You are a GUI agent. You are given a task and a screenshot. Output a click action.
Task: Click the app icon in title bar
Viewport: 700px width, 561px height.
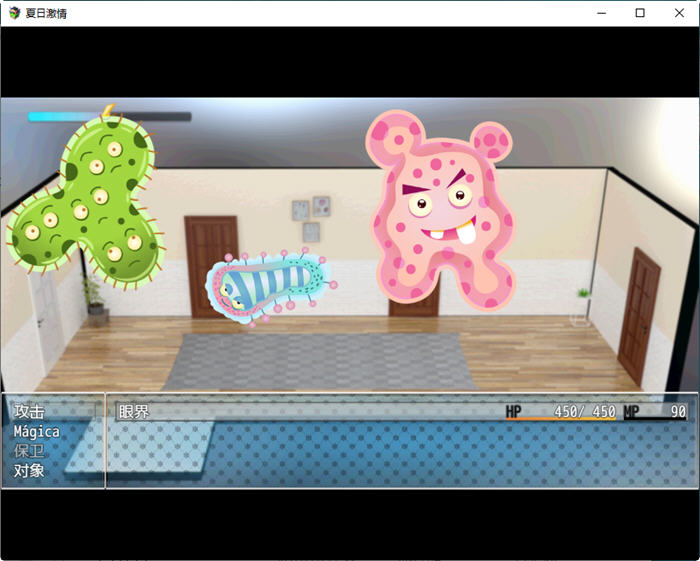pyautogui.click(x=13, y=13)
